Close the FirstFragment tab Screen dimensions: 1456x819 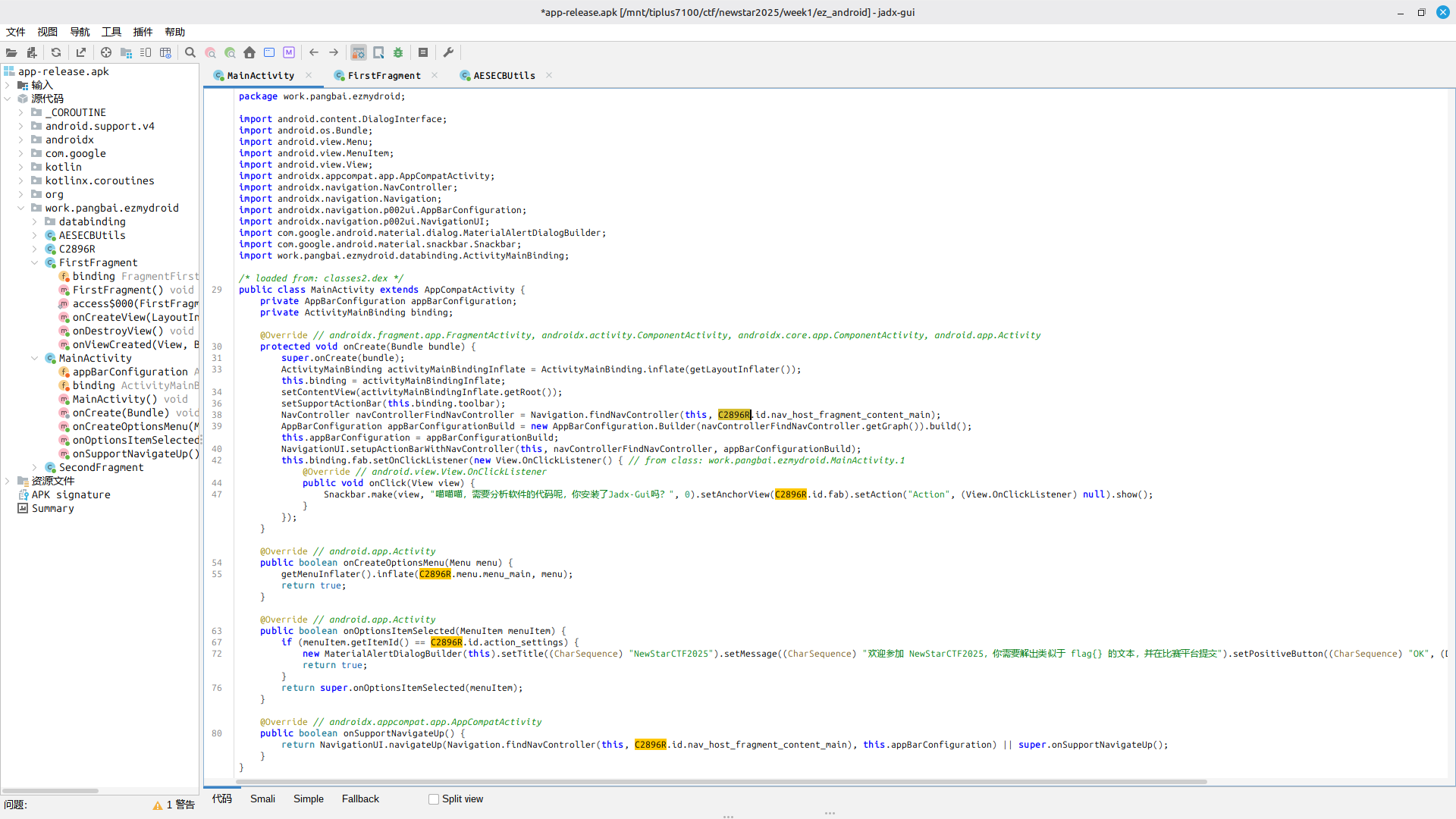[x=435, y=75]
